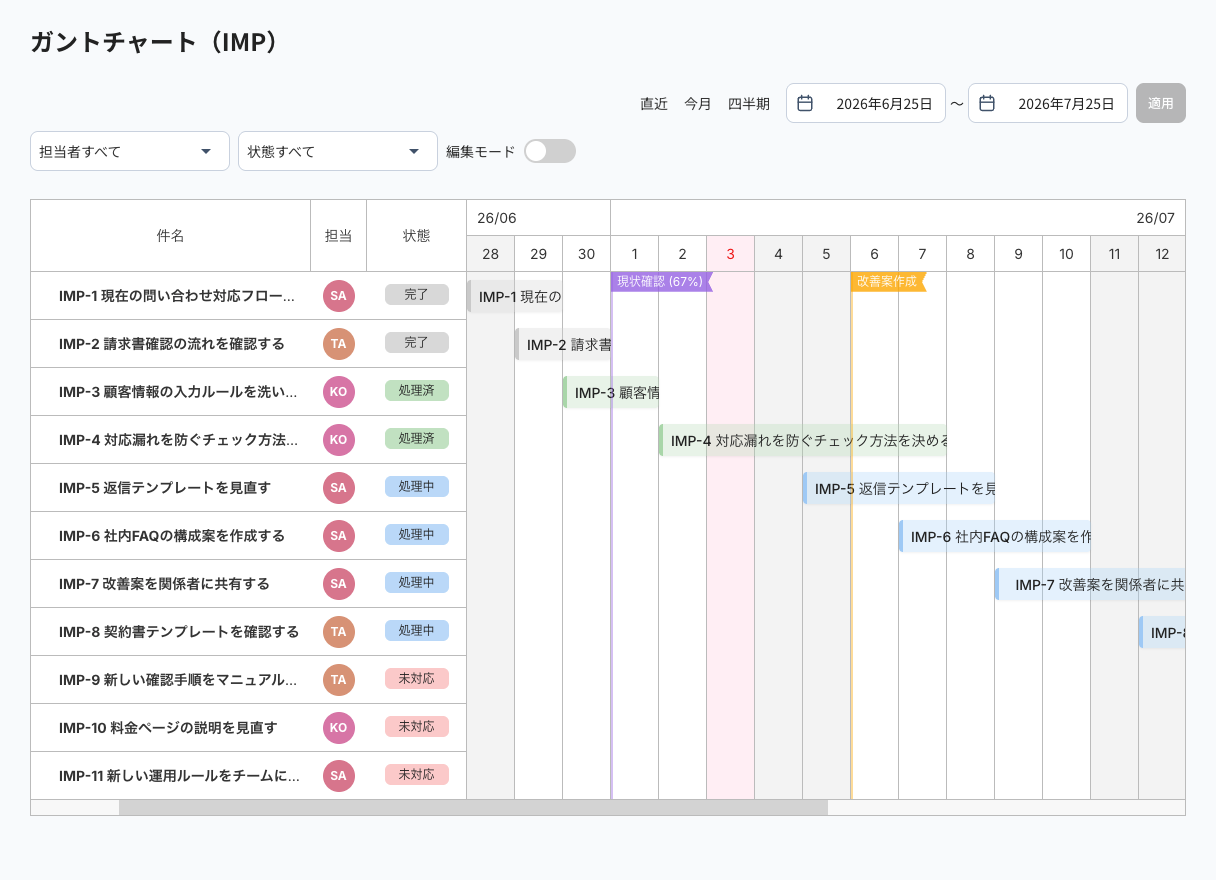Click task name IMP-5 返信テンプレートを見直す
Screen dimensions: 1216x880
[165, 488]
